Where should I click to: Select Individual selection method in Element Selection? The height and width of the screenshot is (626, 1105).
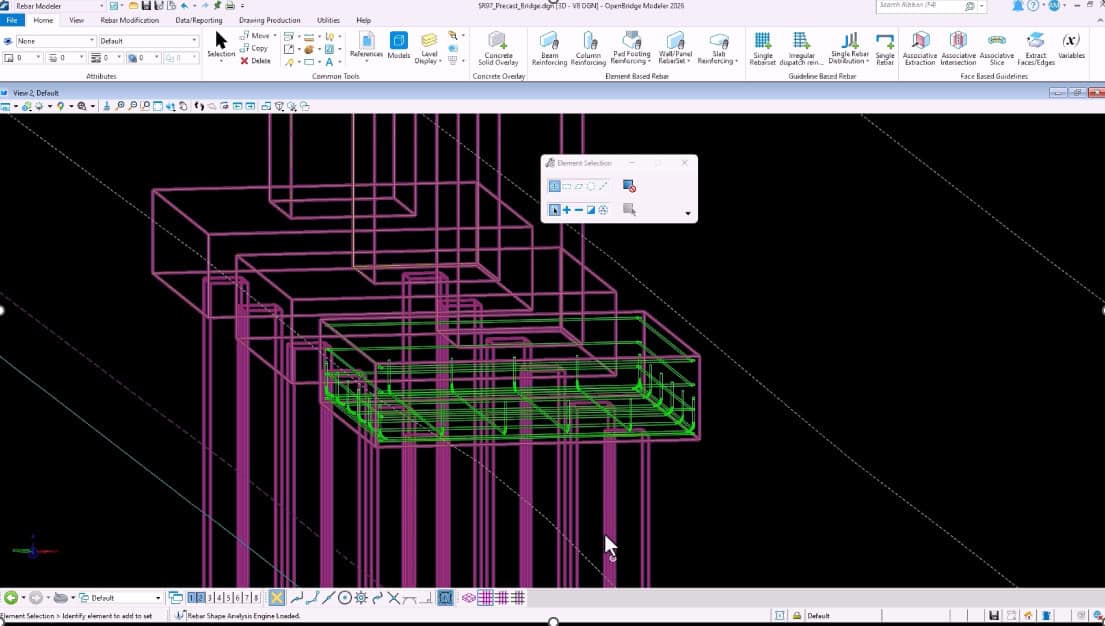[555, 186]
